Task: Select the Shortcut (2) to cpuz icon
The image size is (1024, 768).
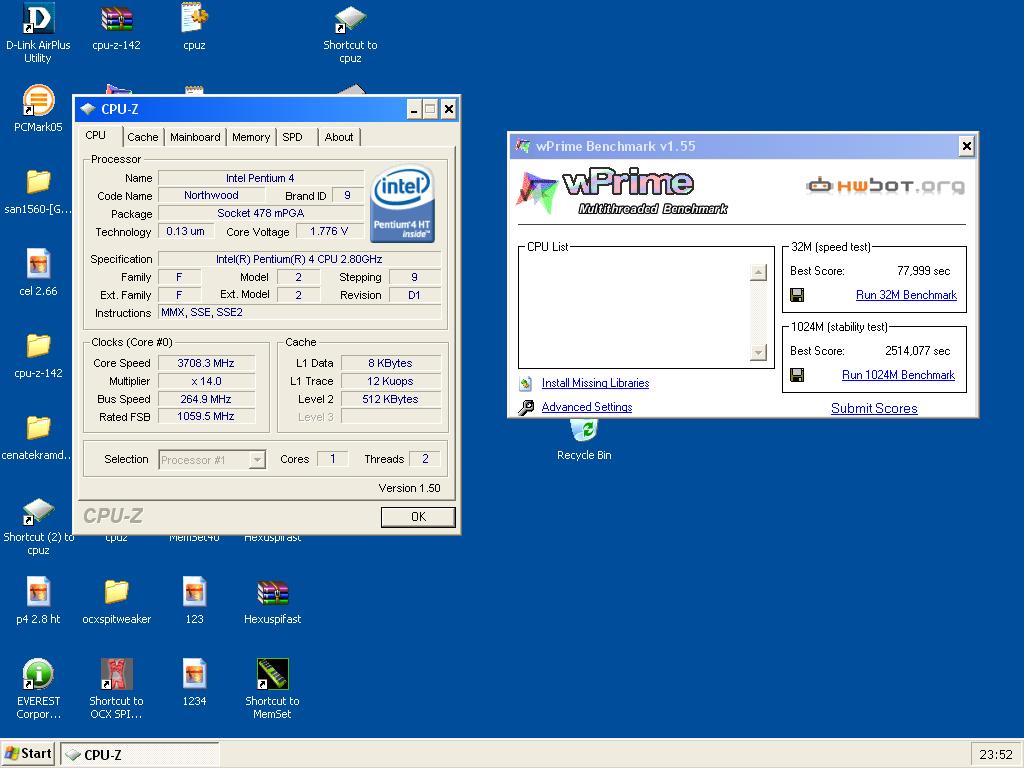Action: click(38, 511)
